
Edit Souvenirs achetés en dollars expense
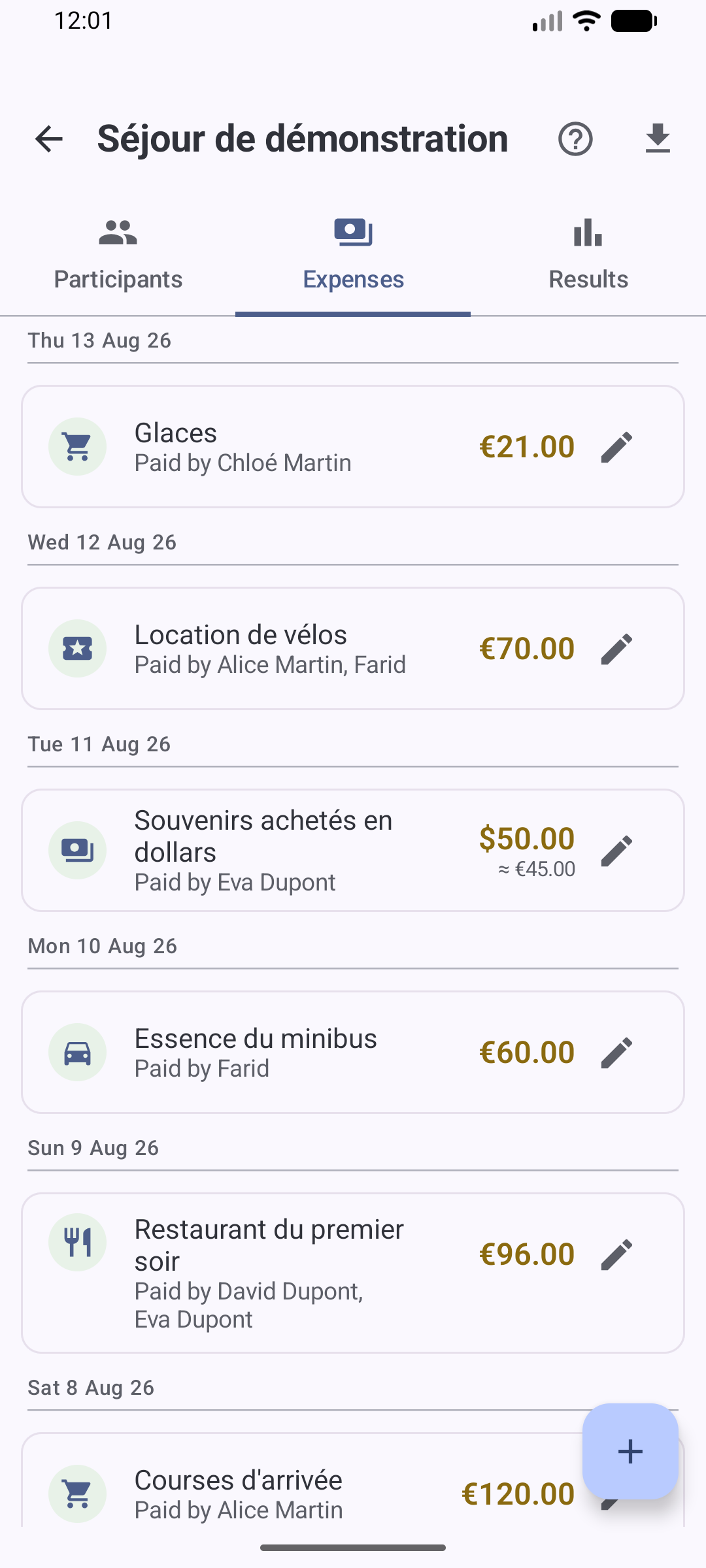coord(616,851)
